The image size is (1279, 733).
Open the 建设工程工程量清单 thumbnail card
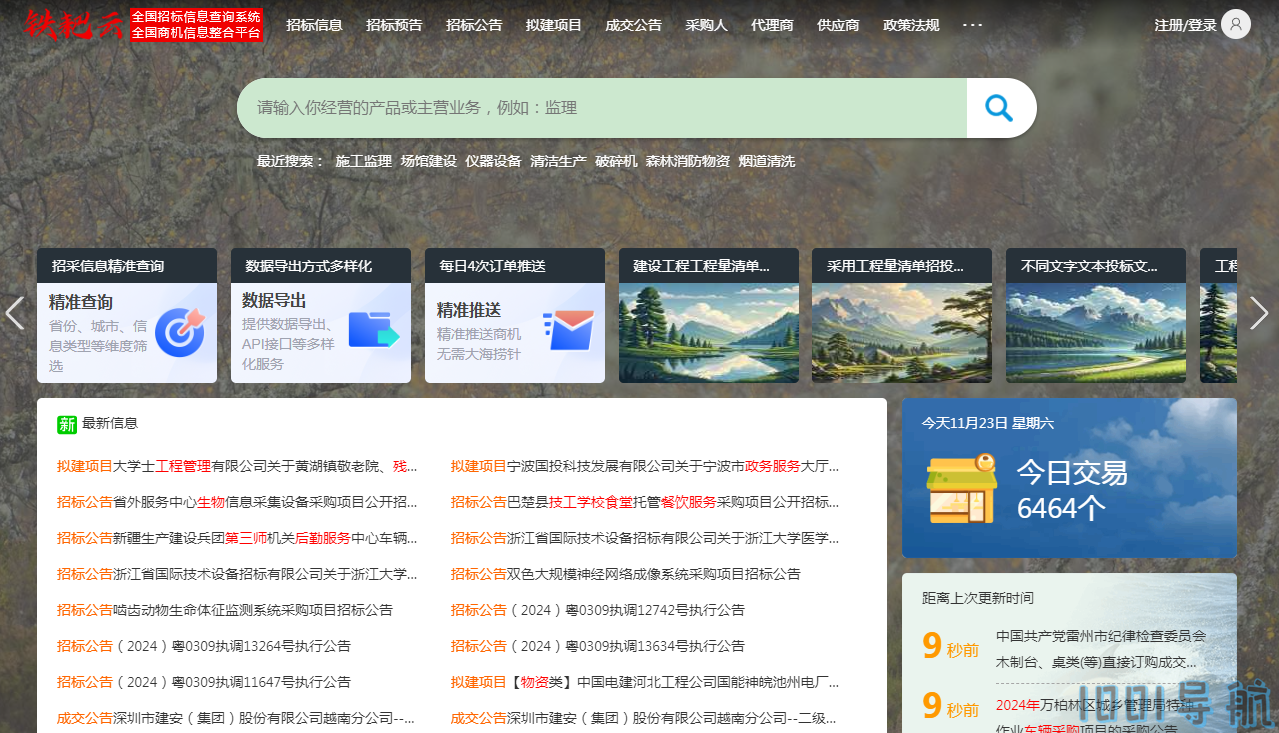click(x=708, y=315)
